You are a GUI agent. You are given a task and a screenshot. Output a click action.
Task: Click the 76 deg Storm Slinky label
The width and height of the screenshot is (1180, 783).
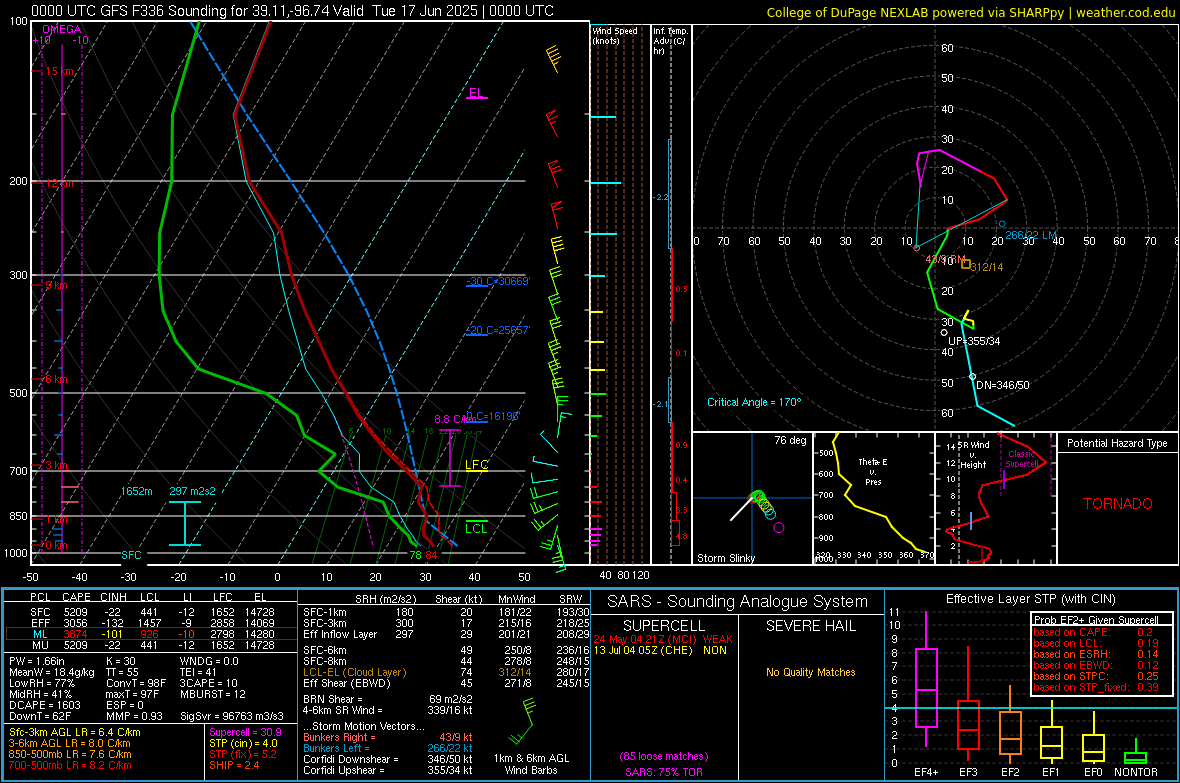(790, 440)
